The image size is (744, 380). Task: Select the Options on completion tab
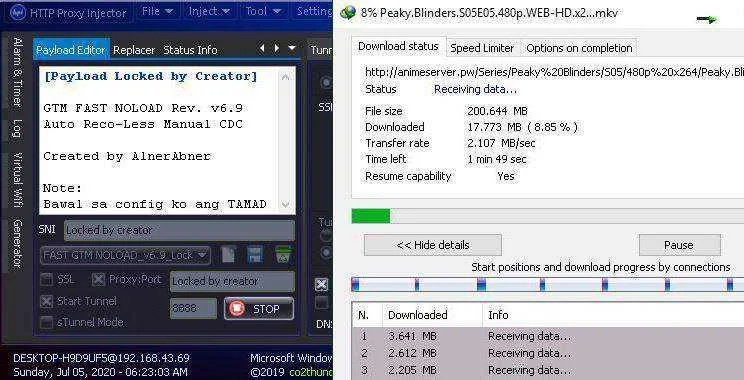pyautogui.click(x=579, y=48)
